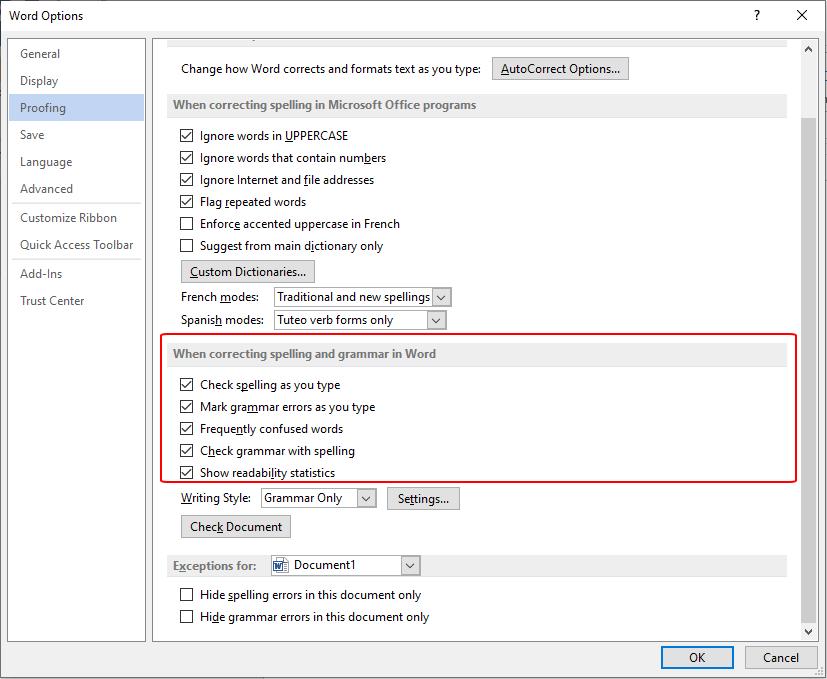Click the Help question mark icon
The width and height of the screenshot is (827, 679).
759,15
